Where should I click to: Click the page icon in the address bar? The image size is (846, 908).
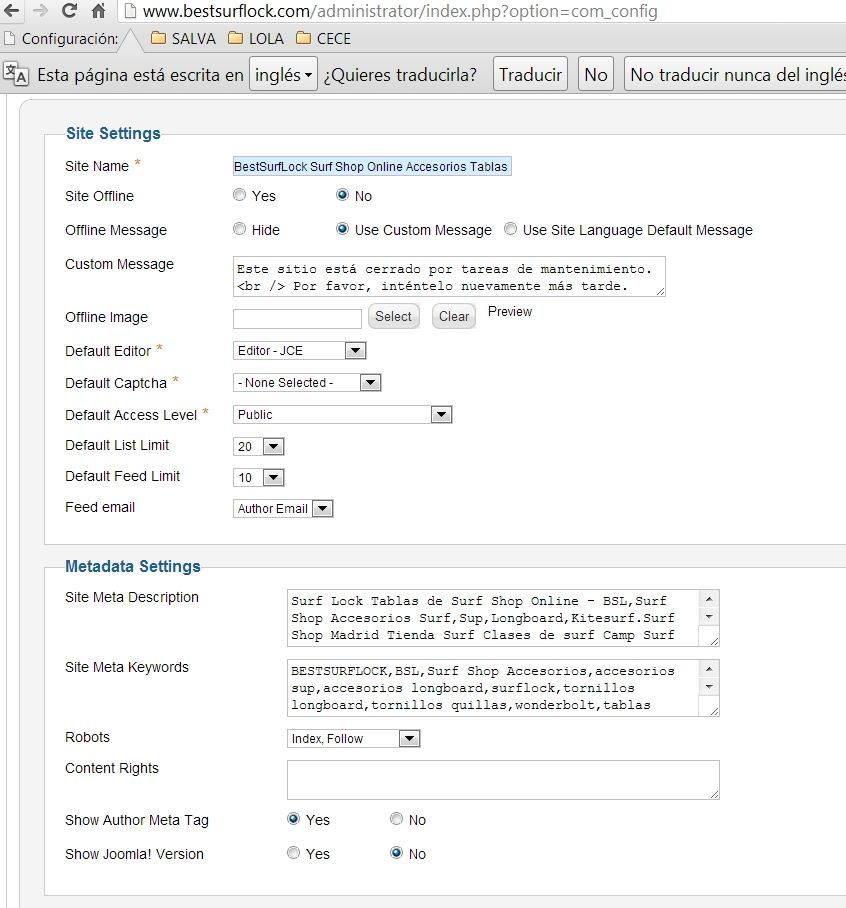point(130,11)
